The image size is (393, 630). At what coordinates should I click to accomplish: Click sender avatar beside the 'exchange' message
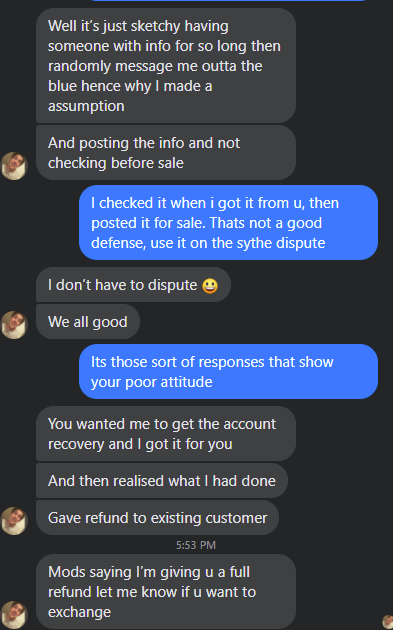[x=14, y=615]
